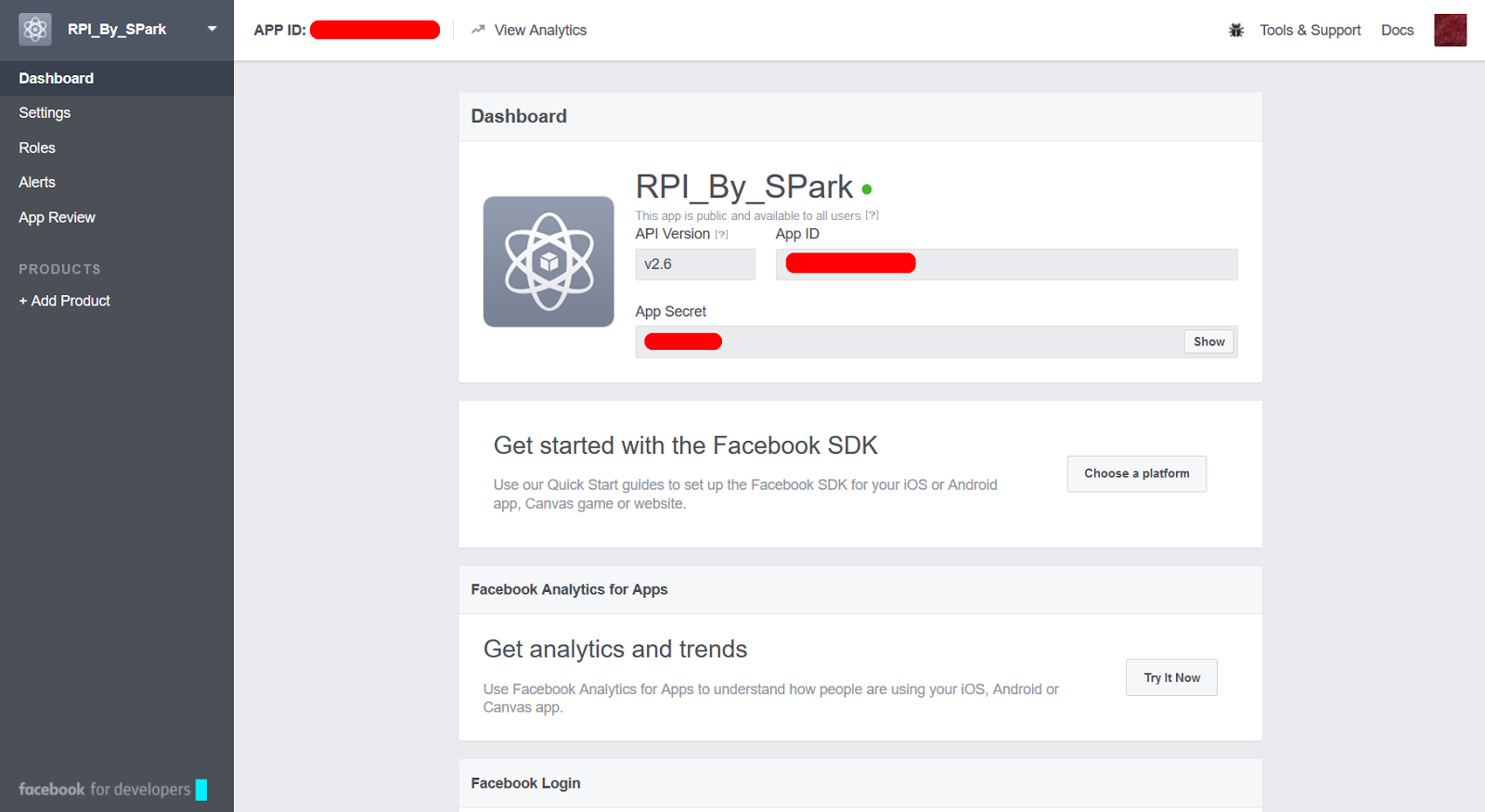Viewport: 1485px width, 812px height.
Task: Click the View Analytics link
Action: (x=540, y=30)
